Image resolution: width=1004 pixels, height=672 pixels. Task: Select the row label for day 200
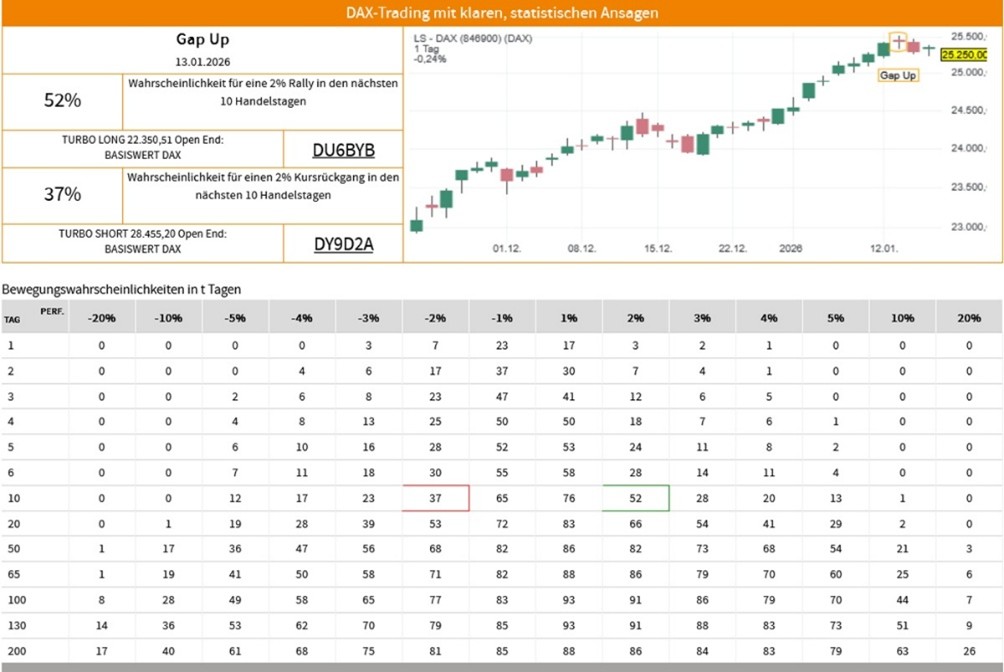coord(13,651)
